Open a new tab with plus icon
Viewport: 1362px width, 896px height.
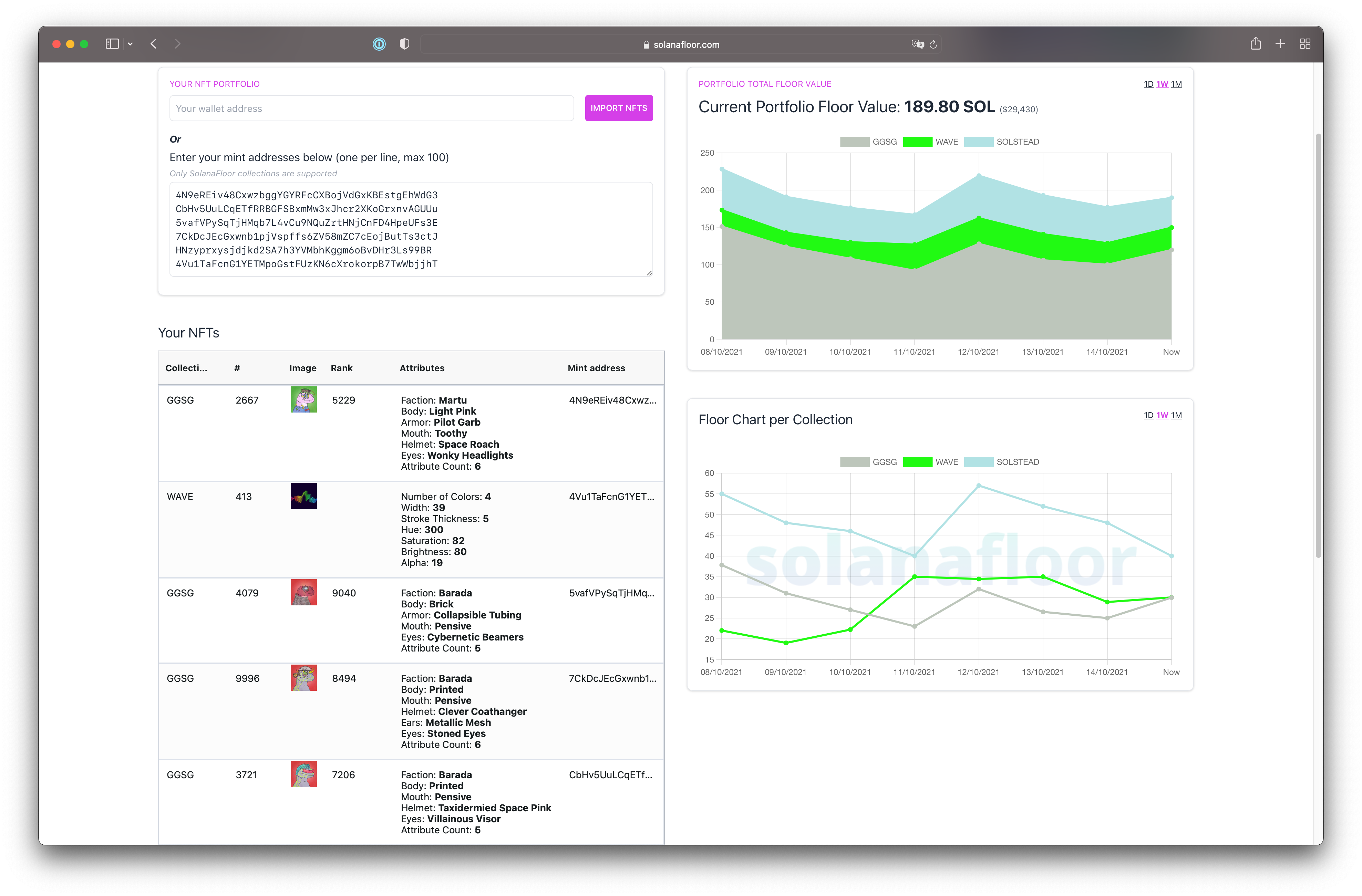tap(1280, 44)
